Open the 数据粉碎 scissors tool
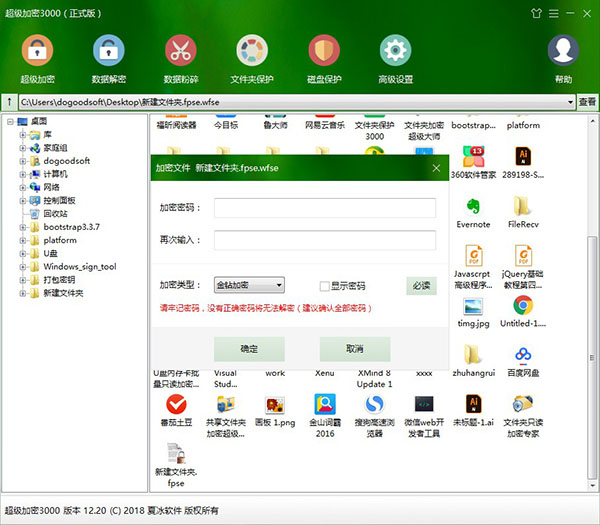The height and width of the screenshot is (525, 600). coord(181,59)
